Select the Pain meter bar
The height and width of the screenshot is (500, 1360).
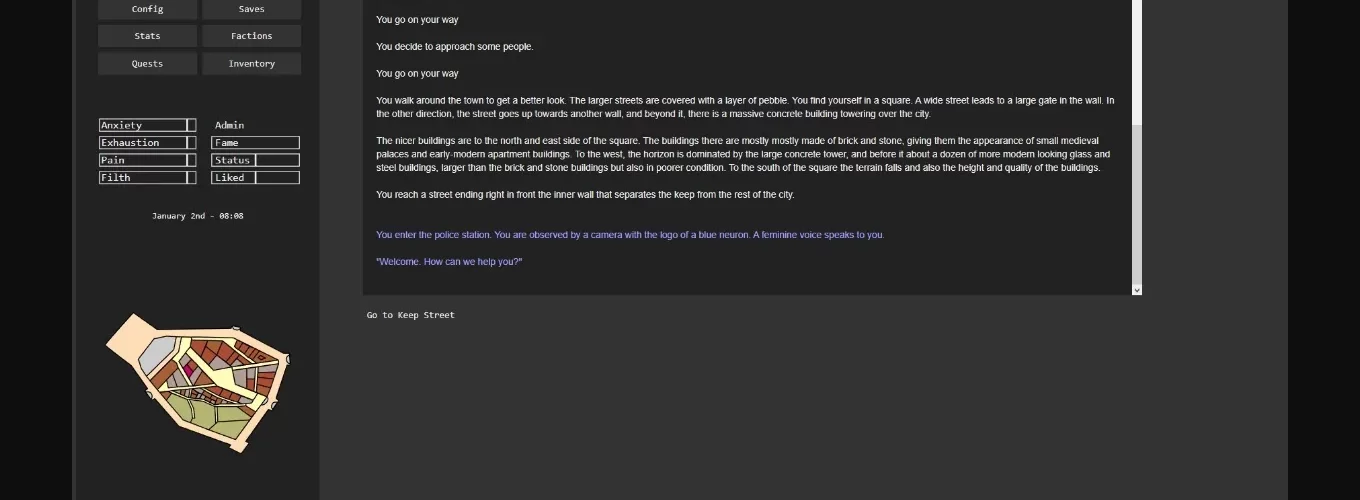[x=147, y=160]
